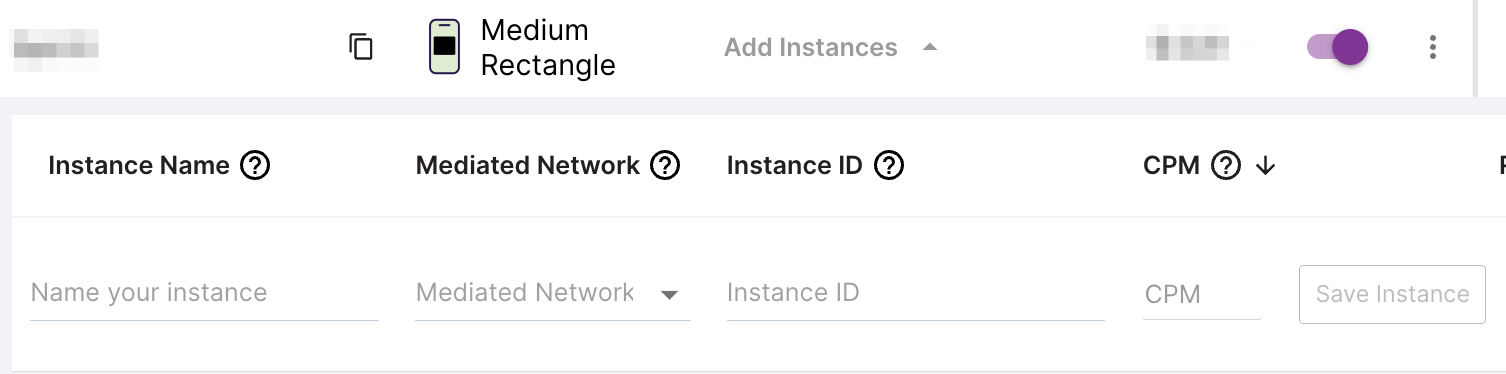Screen dimensions: 1506x374
Task: Sort by CPM using the down arrow
Action: [x=1265, y=166]
